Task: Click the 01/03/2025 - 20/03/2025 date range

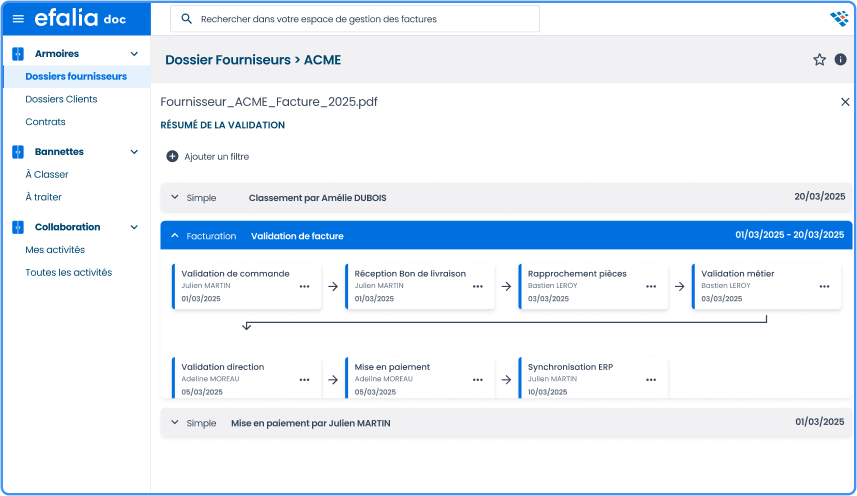Action: tap(790, 235)
